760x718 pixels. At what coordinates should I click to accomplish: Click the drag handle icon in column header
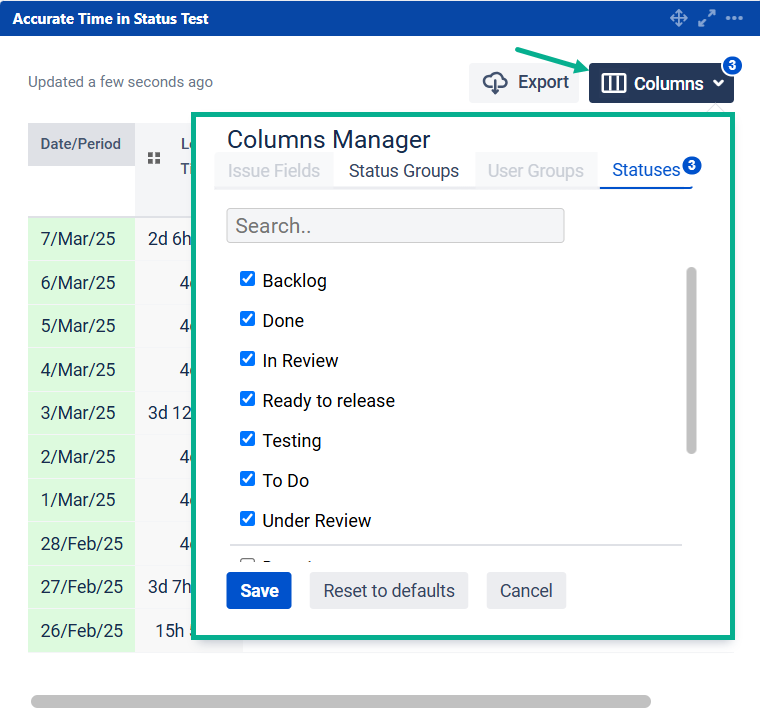point(154,158)
